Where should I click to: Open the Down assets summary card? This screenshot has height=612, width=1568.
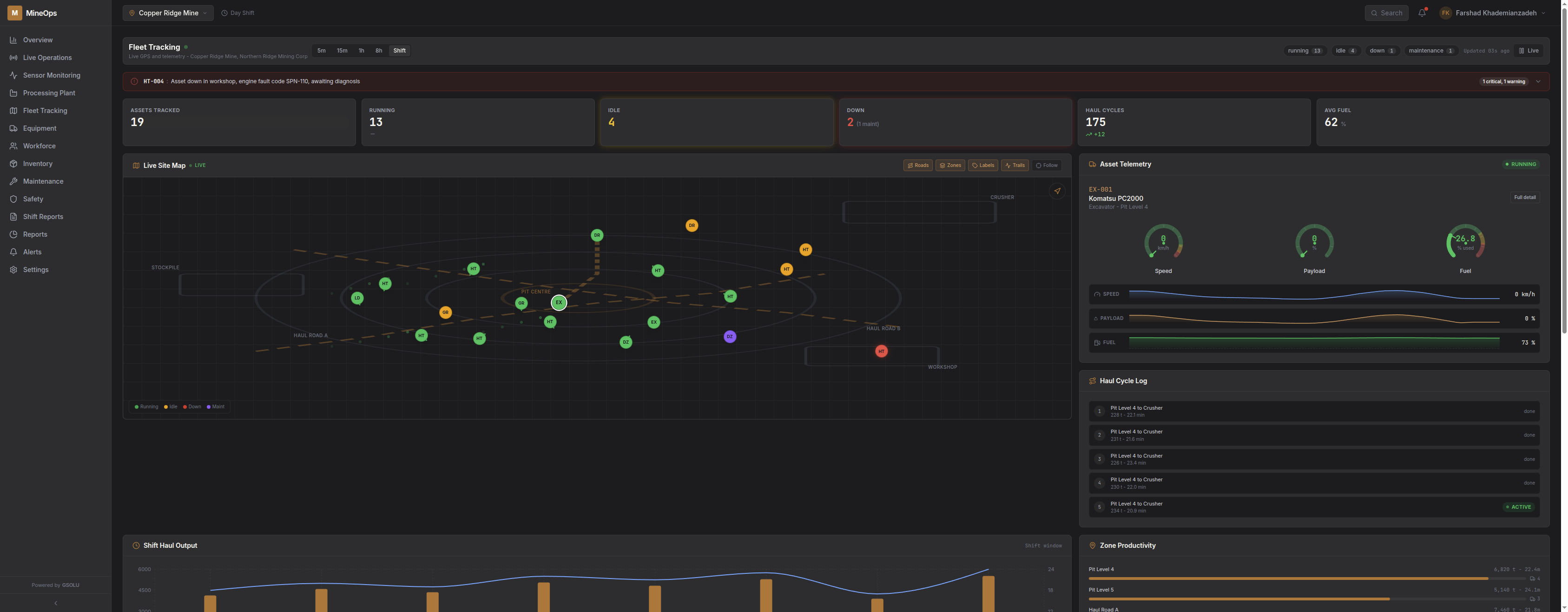point(955,122)
